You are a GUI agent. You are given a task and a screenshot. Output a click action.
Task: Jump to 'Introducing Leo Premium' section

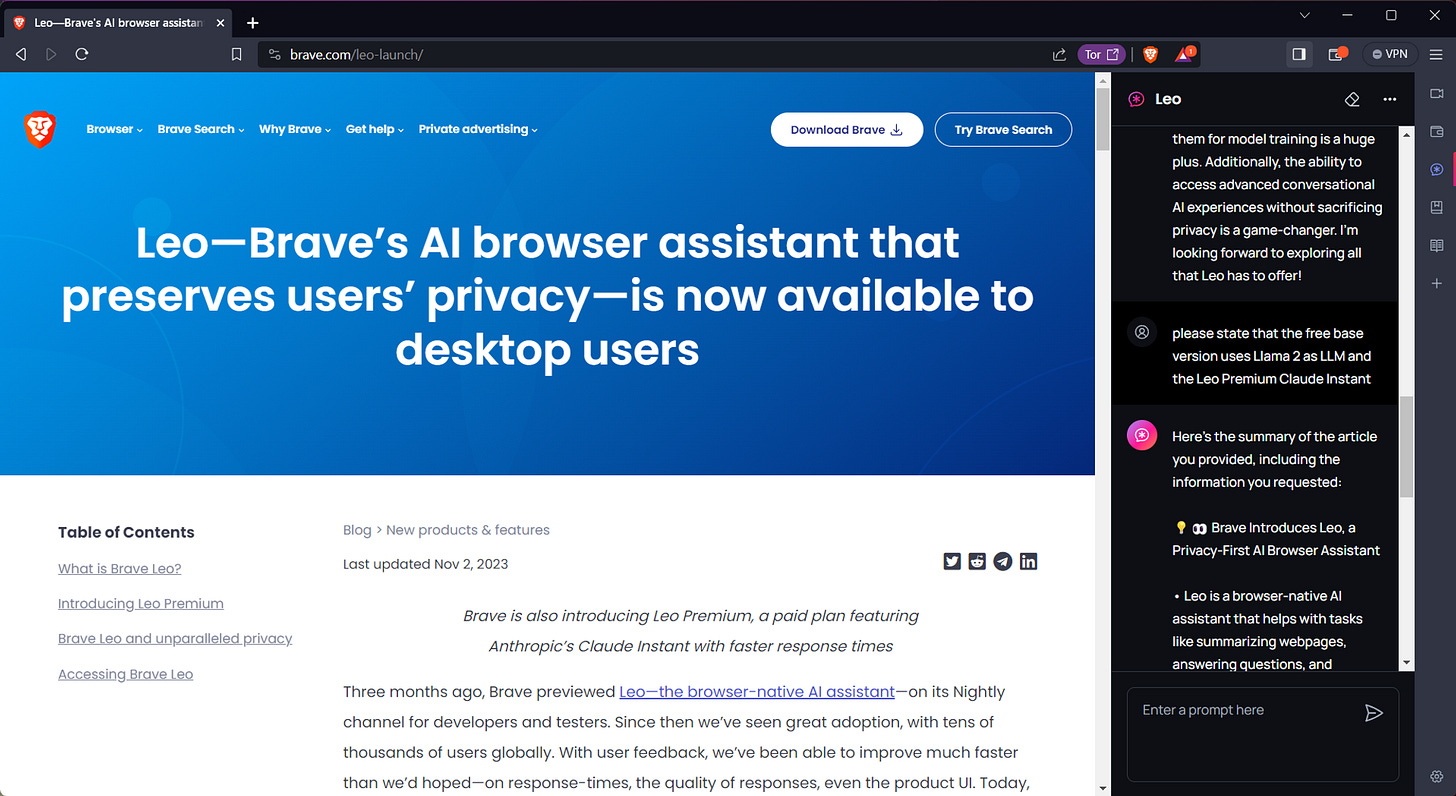[141, 604]
